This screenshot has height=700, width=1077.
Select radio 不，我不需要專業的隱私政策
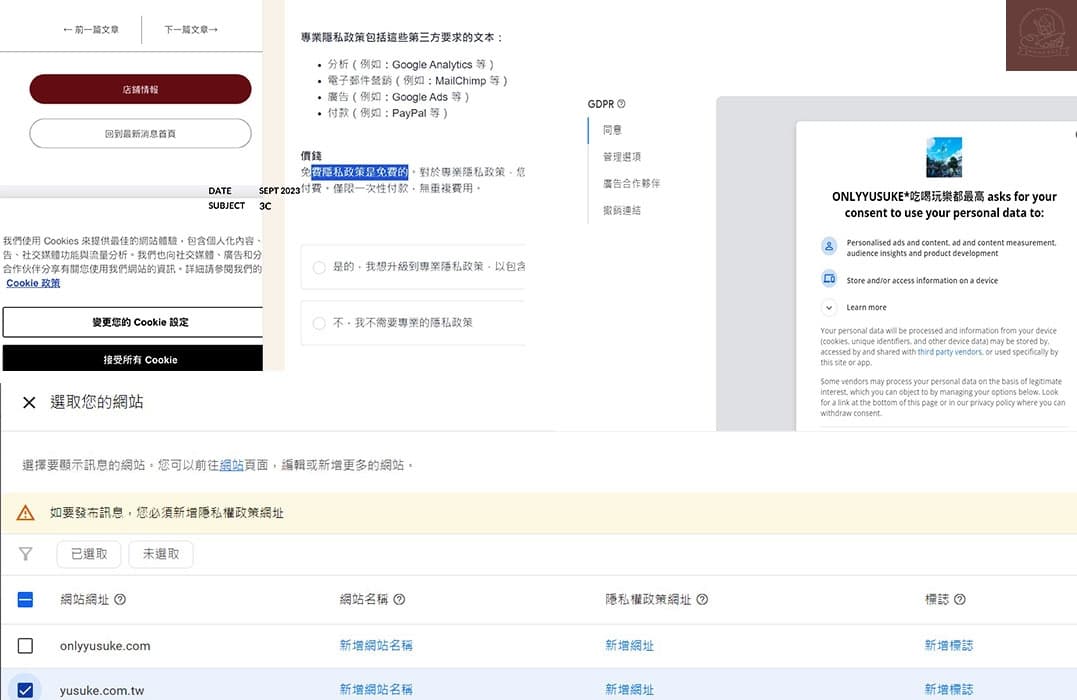pos(319,323)
